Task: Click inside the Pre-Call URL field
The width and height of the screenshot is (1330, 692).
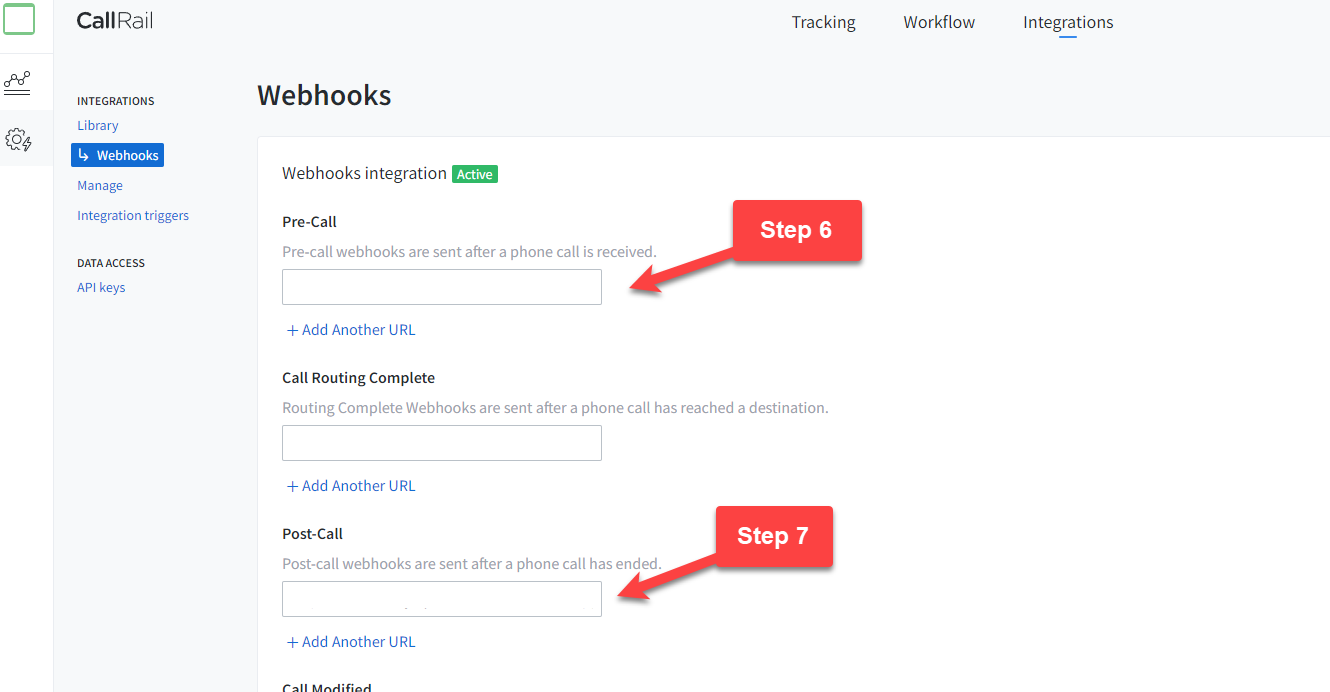Action: tap(441, 287)
